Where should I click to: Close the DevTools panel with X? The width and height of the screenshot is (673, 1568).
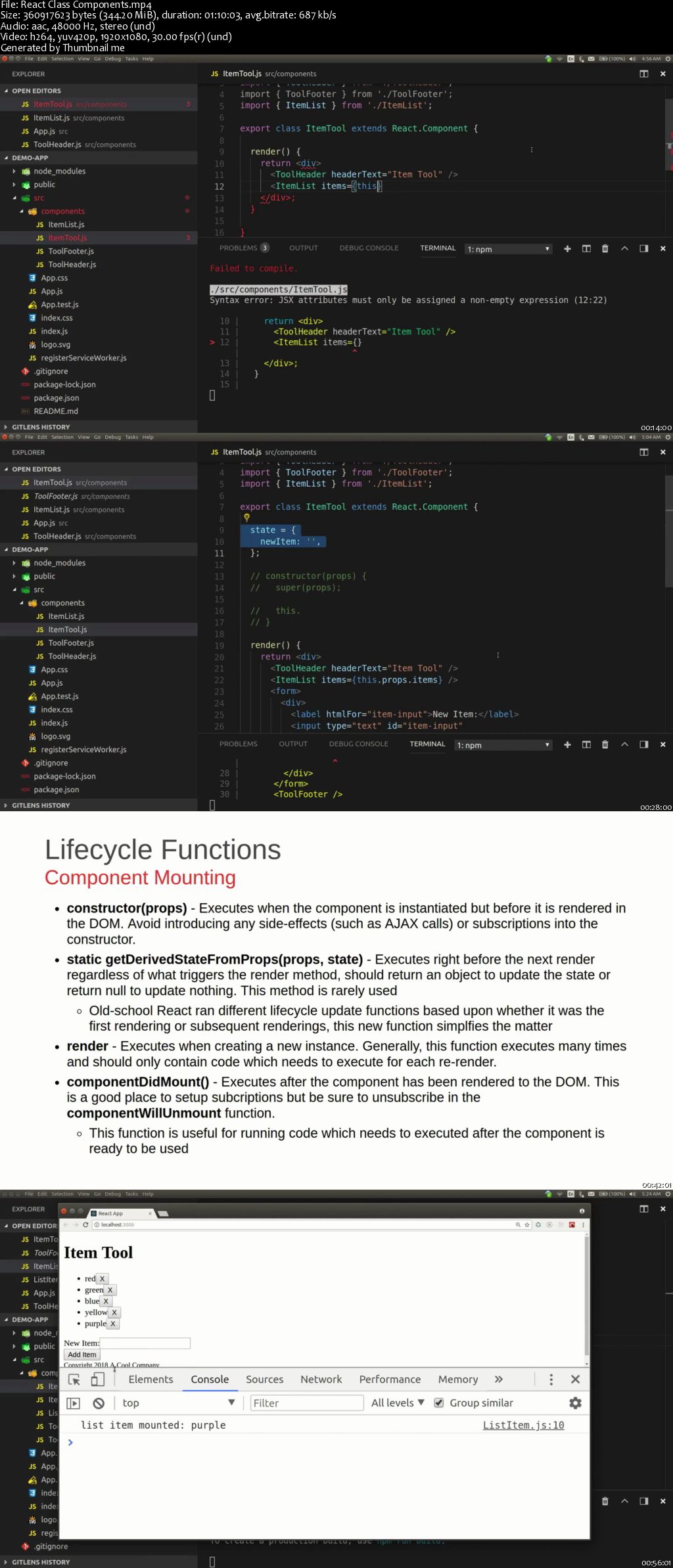tap(575, 1379)
